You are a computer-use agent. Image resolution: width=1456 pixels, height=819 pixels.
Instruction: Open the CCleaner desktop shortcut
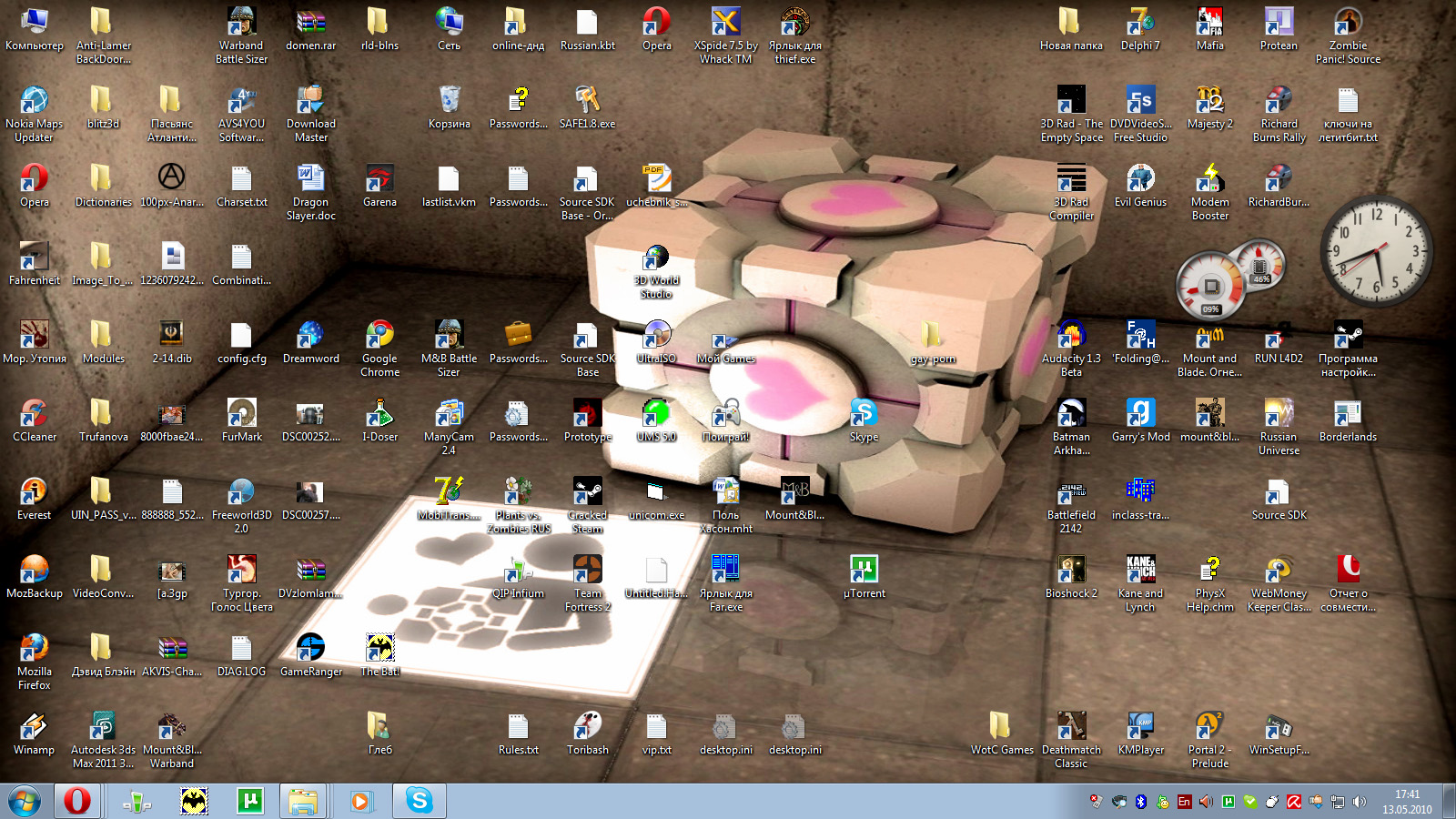34,413
